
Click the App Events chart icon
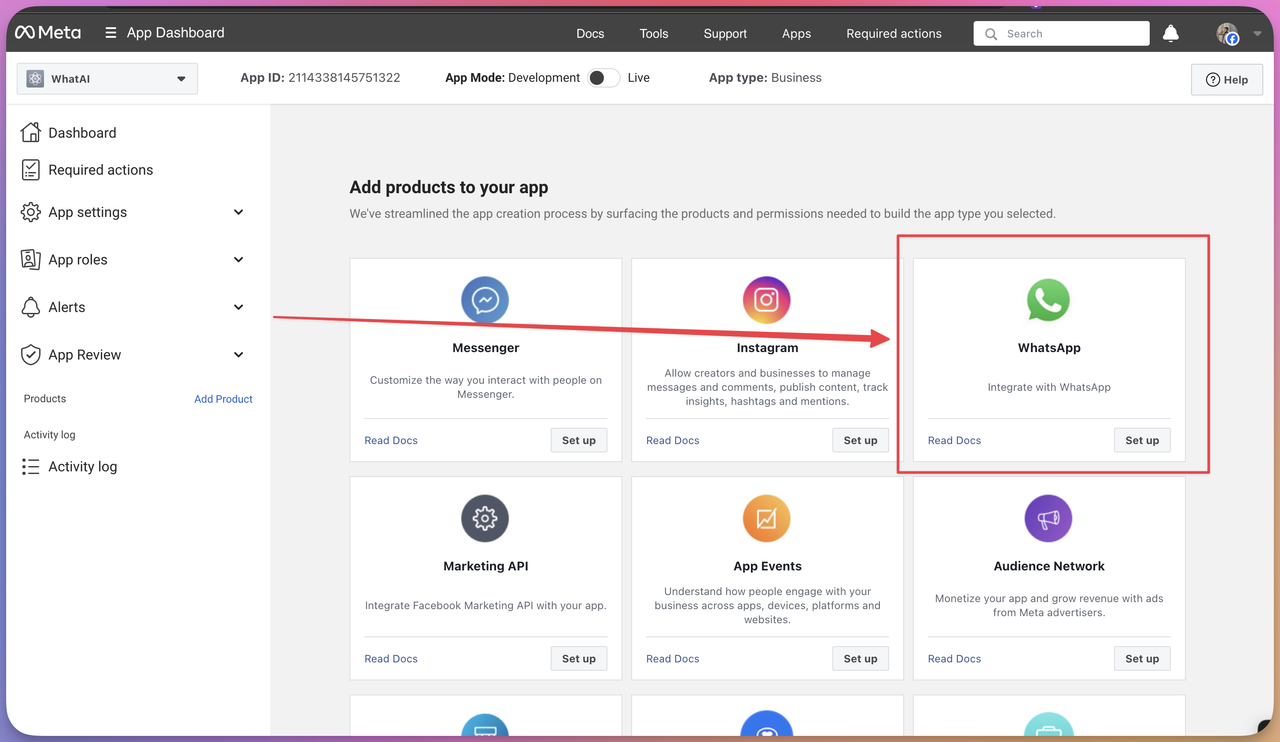767,518
